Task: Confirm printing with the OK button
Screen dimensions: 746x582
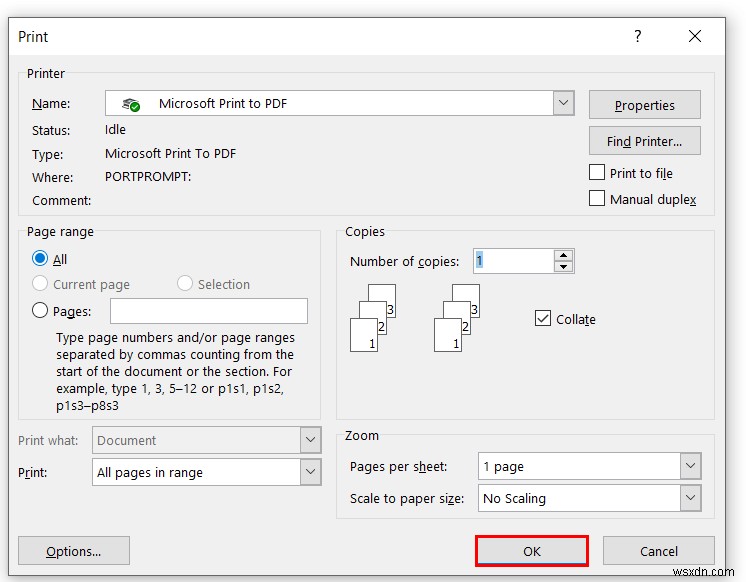Action: pyautogui.click(x=531, y=551)
